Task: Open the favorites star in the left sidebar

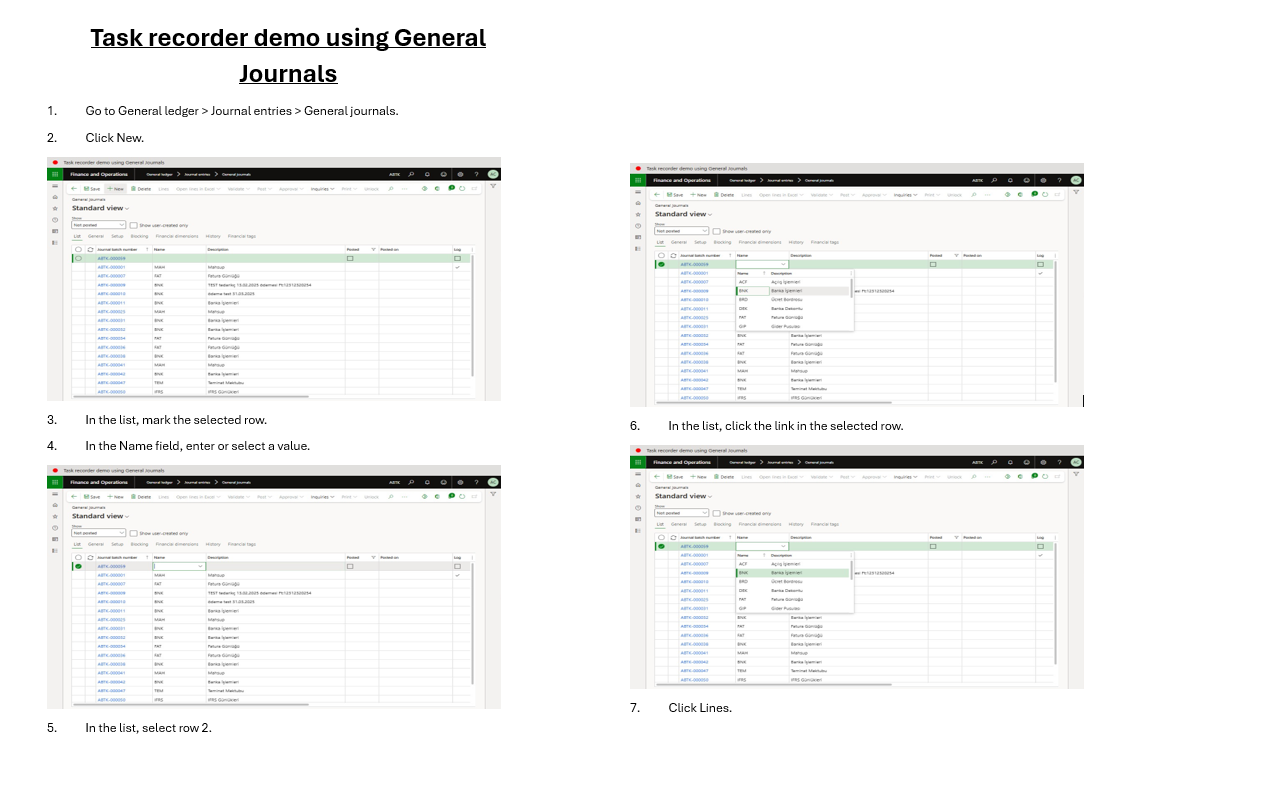Action: 54,210
